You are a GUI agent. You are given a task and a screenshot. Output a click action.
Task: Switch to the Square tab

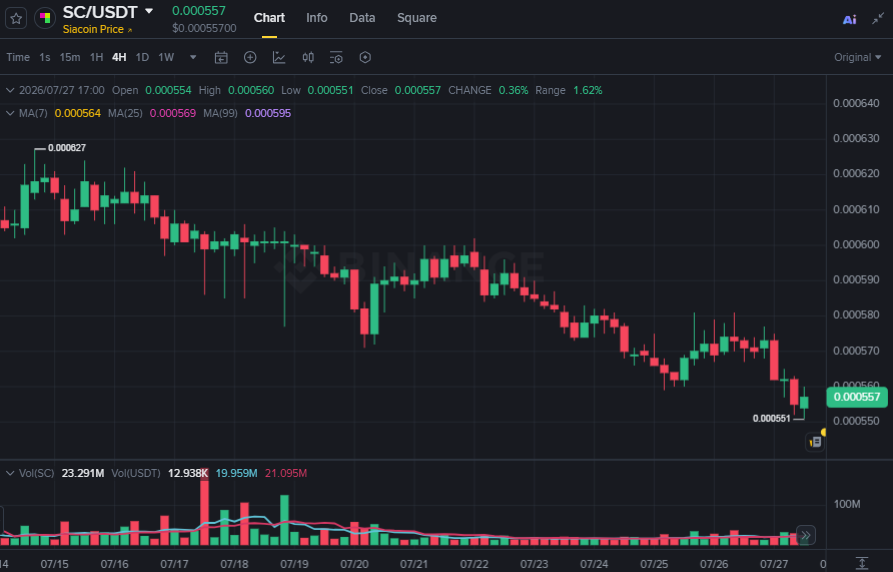(417, 18)
